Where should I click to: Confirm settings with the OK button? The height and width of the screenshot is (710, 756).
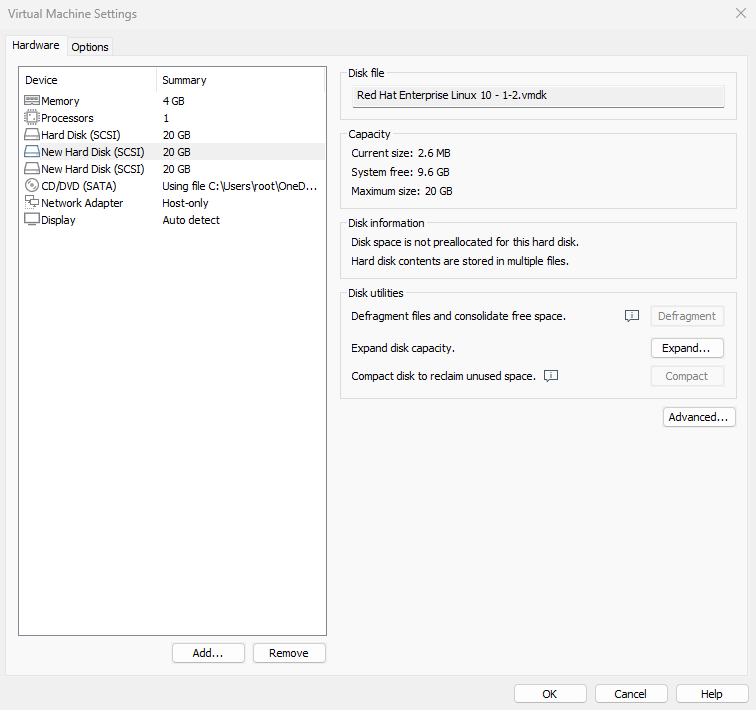point(550,694)
